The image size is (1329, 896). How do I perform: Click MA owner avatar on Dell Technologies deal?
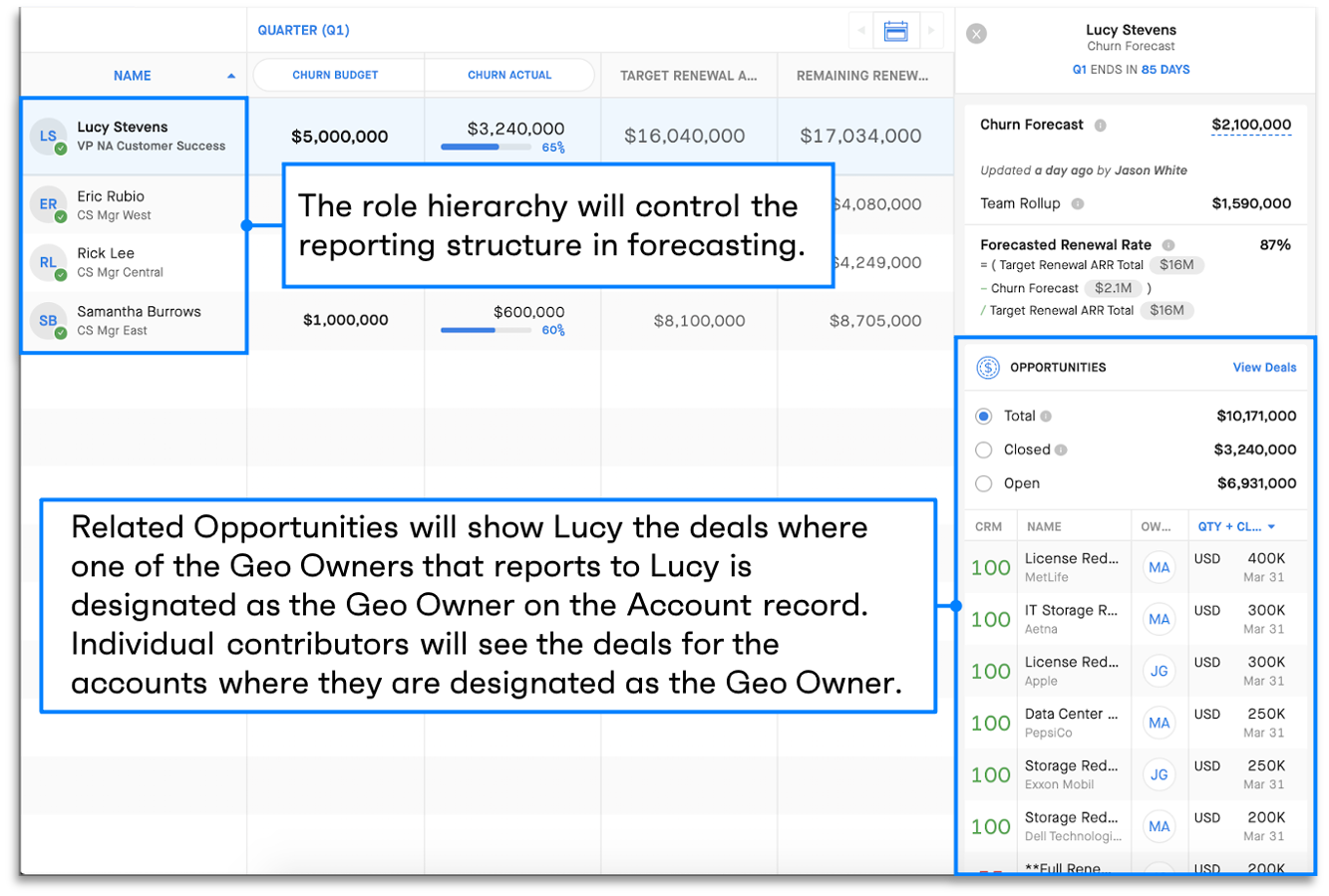tap(1159, 827)
